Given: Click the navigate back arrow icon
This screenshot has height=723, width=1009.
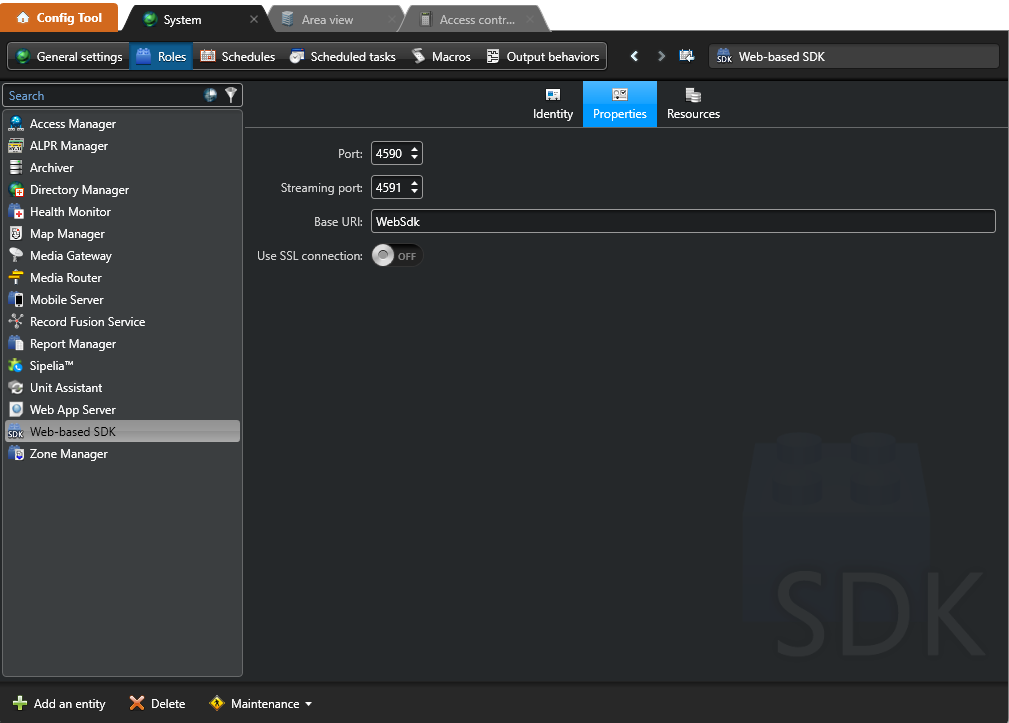Looking at the screenshot, I should click(x=634, y=57).
